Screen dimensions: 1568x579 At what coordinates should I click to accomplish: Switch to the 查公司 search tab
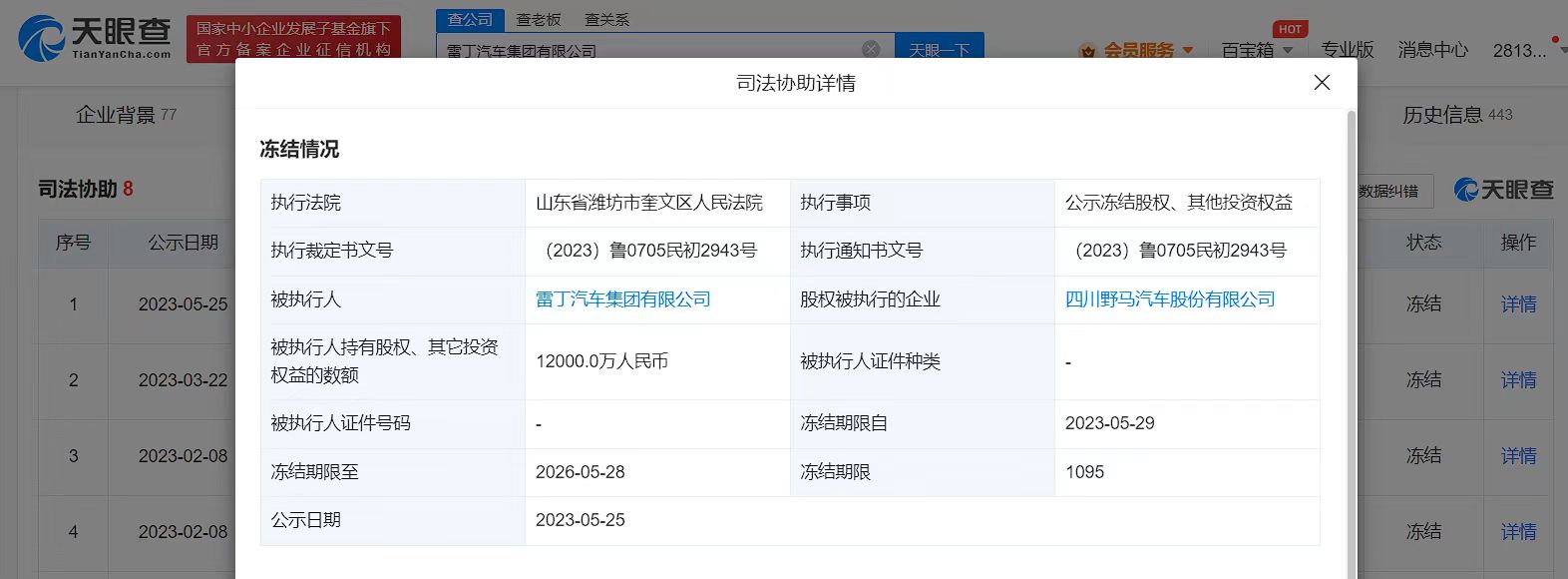pos(470,20)
